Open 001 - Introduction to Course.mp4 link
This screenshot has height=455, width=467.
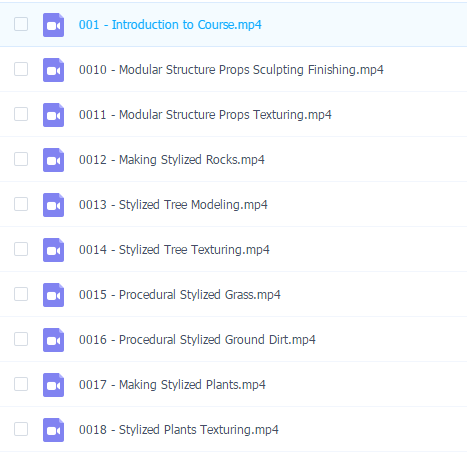coord(170,25)
